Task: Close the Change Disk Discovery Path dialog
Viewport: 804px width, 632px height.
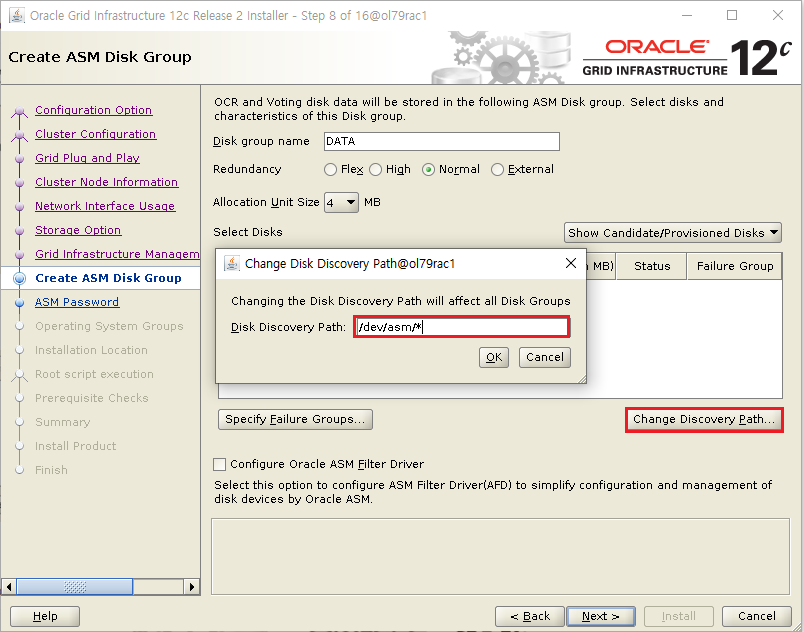Action: click(x=571, y=263)
